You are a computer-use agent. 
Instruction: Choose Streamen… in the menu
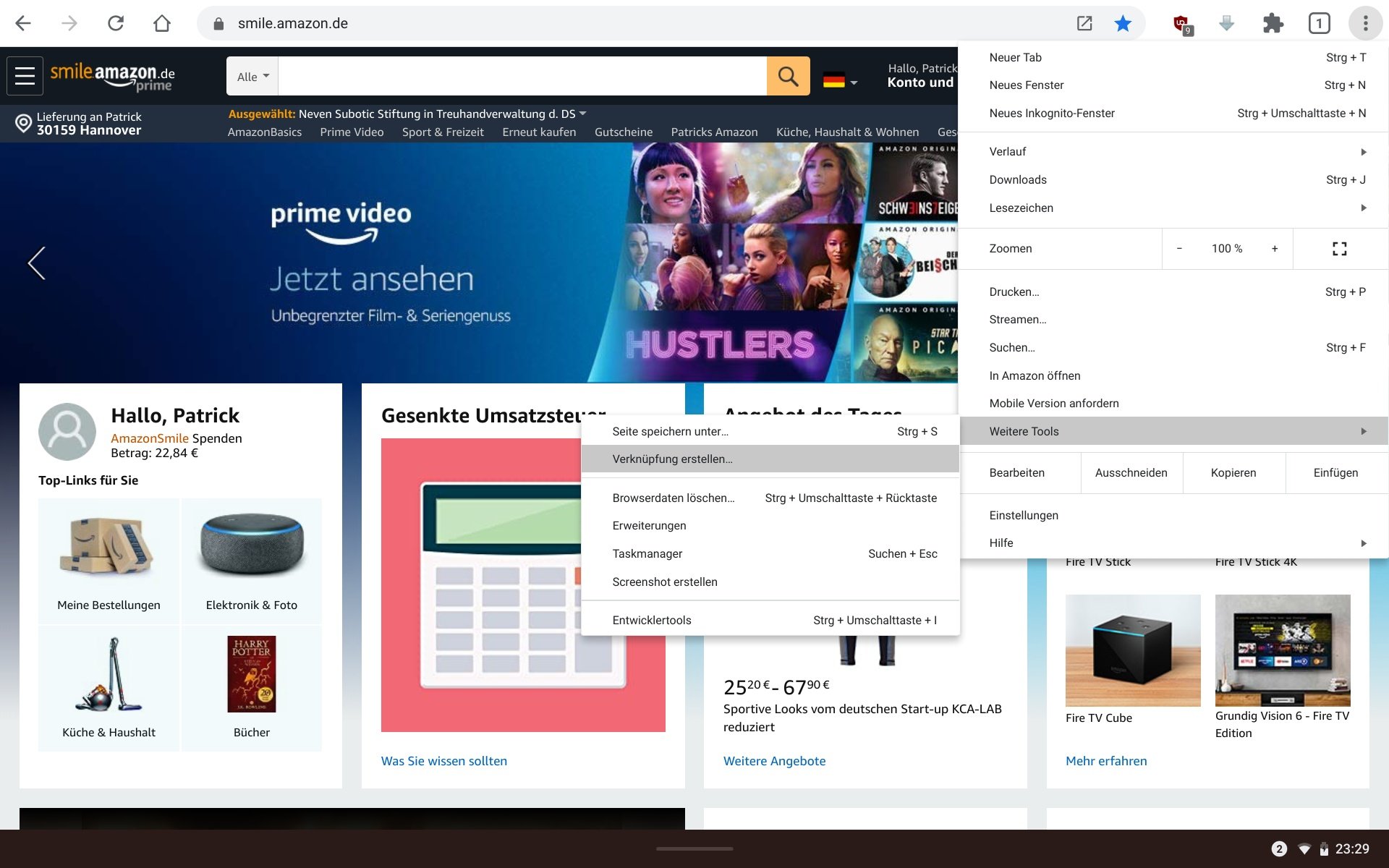[x=1173, y=320]
